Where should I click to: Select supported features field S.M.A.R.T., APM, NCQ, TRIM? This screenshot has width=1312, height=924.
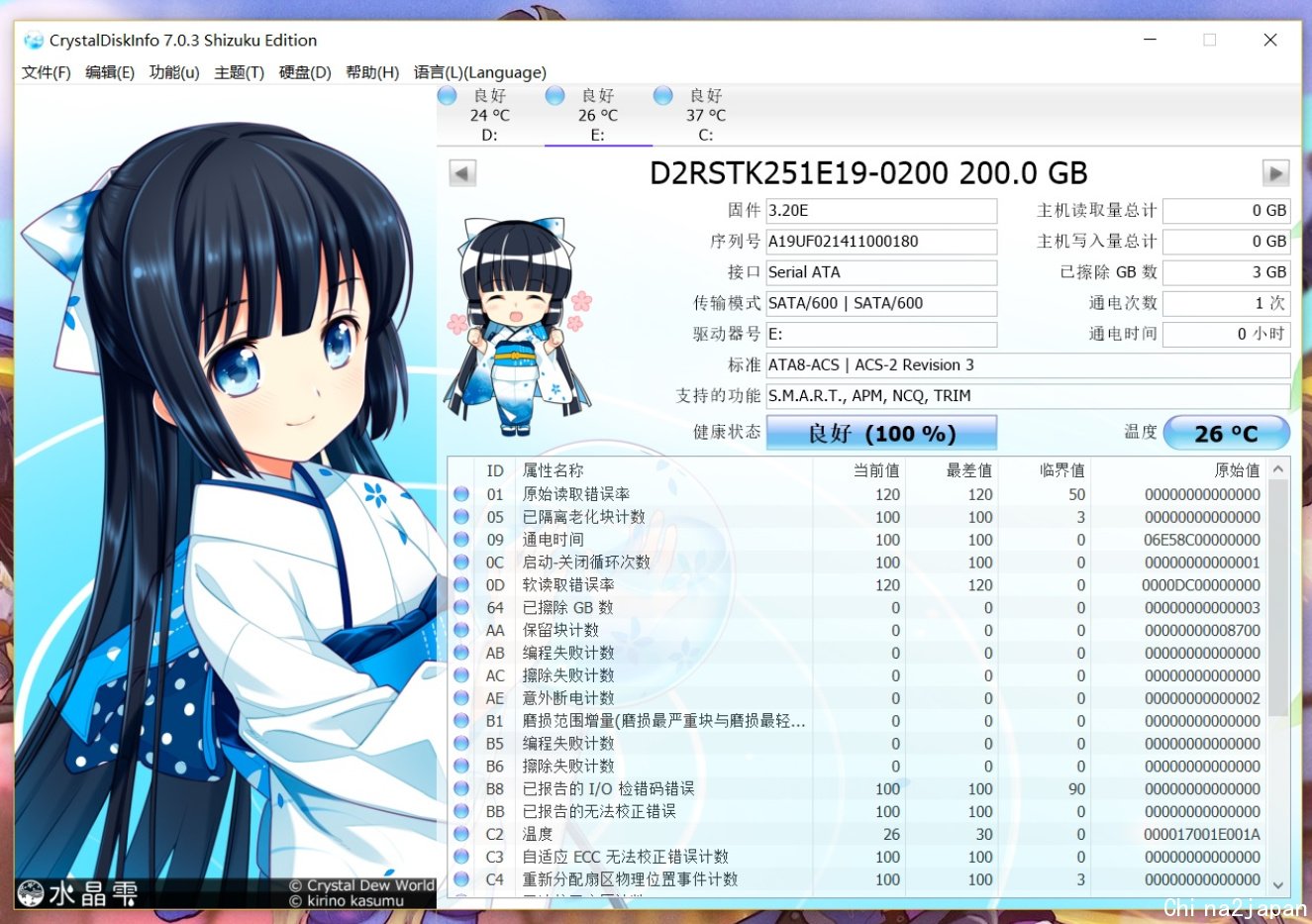point(1028,395)
